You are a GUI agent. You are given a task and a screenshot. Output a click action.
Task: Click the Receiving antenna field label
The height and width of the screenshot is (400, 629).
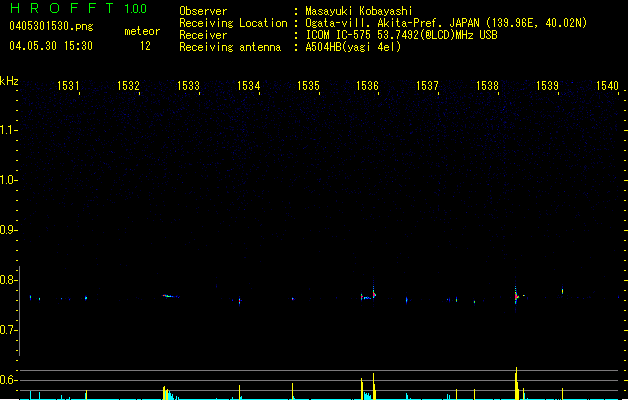coord(230,47)
